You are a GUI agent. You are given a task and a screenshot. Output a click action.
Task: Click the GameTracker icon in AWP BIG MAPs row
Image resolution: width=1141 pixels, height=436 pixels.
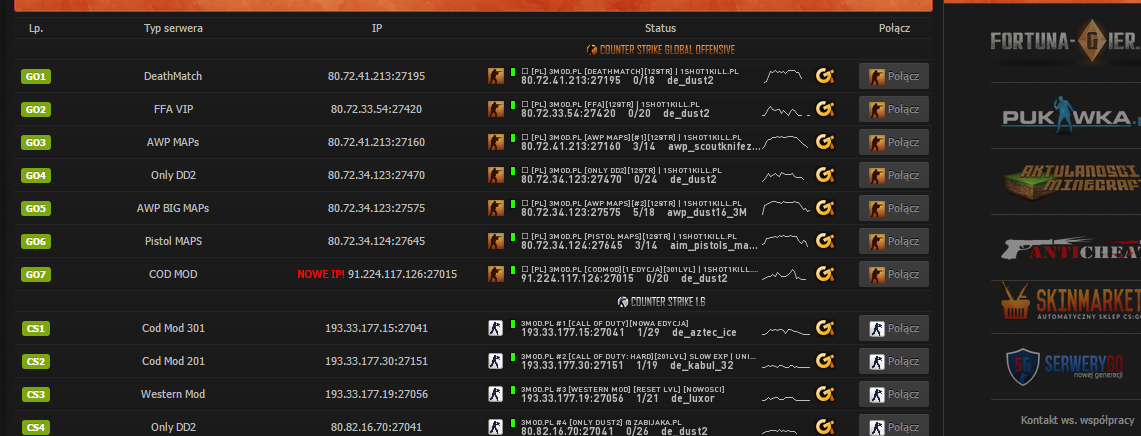click(825, 208)
